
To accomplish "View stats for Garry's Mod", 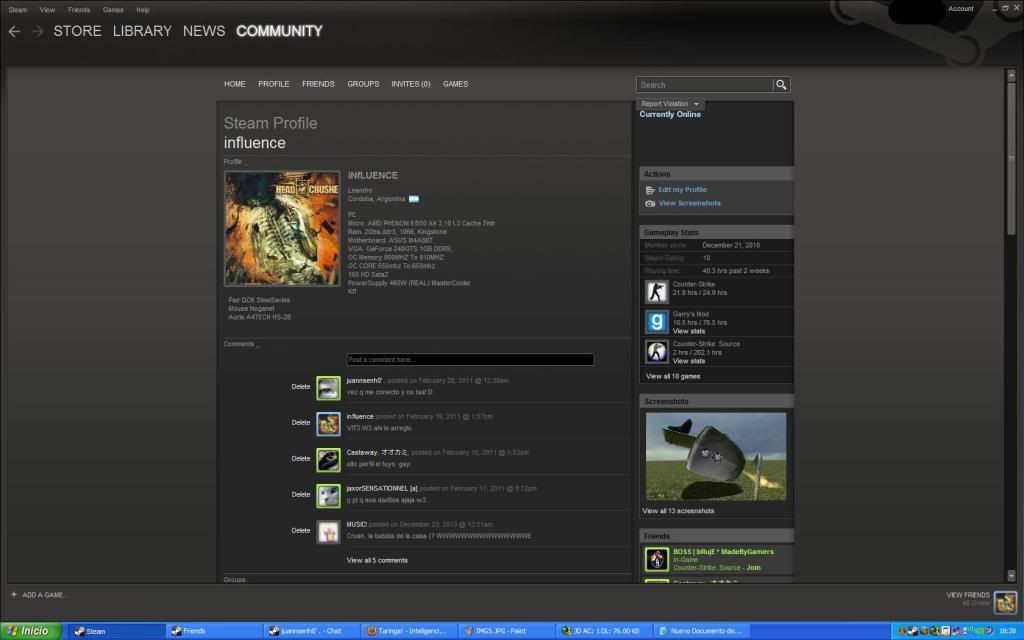I will click(688, 332).
